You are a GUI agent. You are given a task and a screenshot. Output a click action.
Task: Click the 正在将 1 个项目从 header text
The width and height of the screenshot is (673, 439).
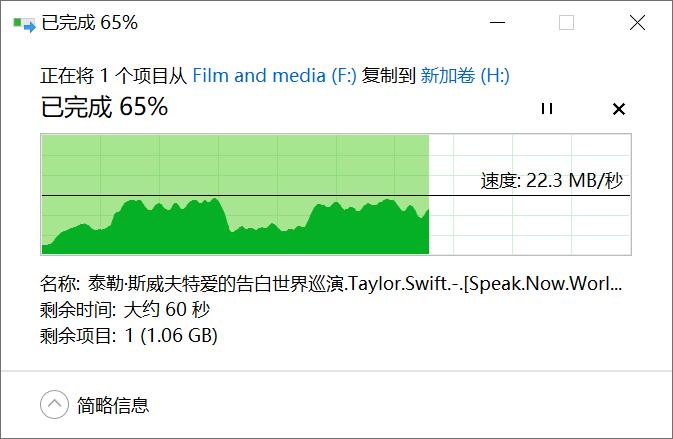coord(113,75)
